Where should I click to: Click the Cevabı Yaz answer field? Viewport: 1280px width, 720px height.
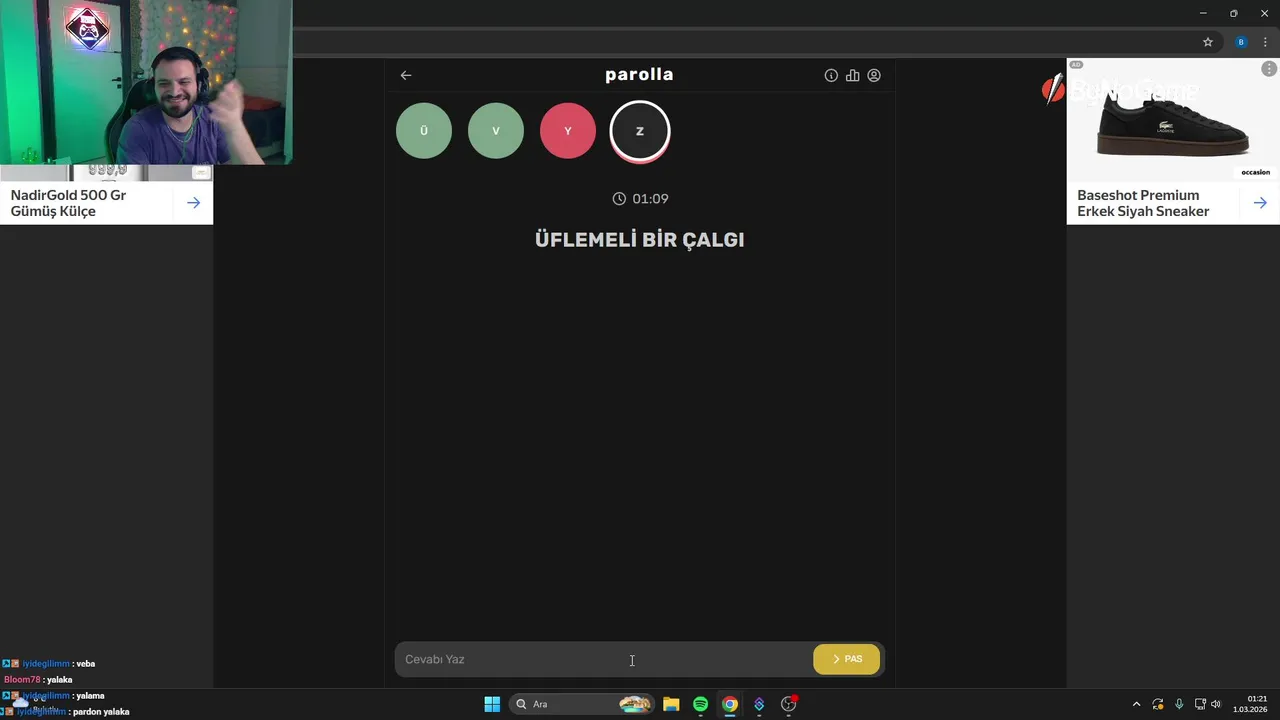tap(604, 659)
